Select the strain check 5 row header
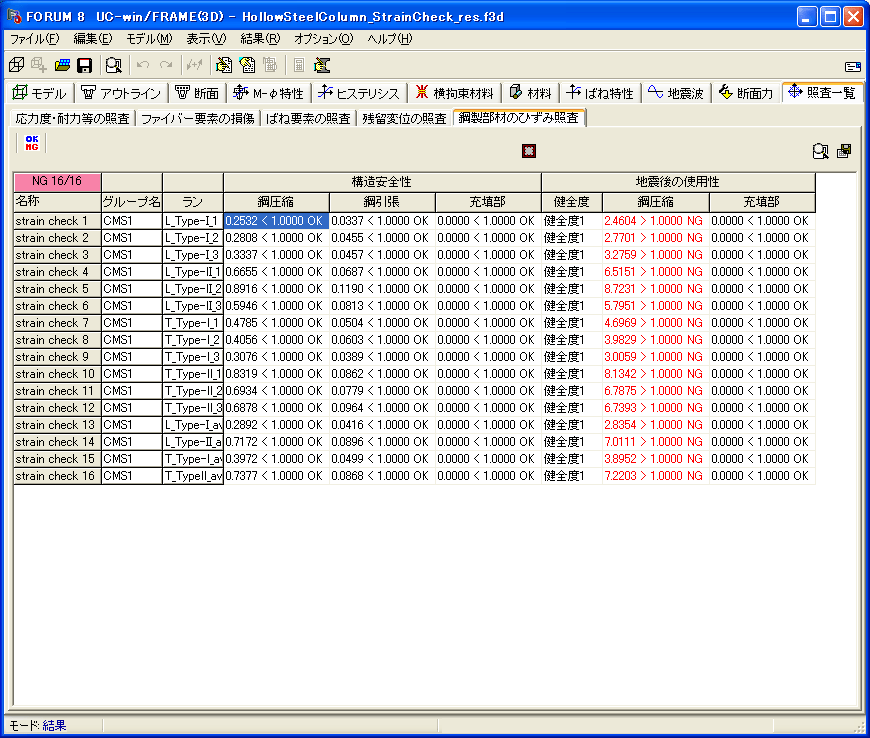This screenshot has height=738, width=870. click(56, 289)
